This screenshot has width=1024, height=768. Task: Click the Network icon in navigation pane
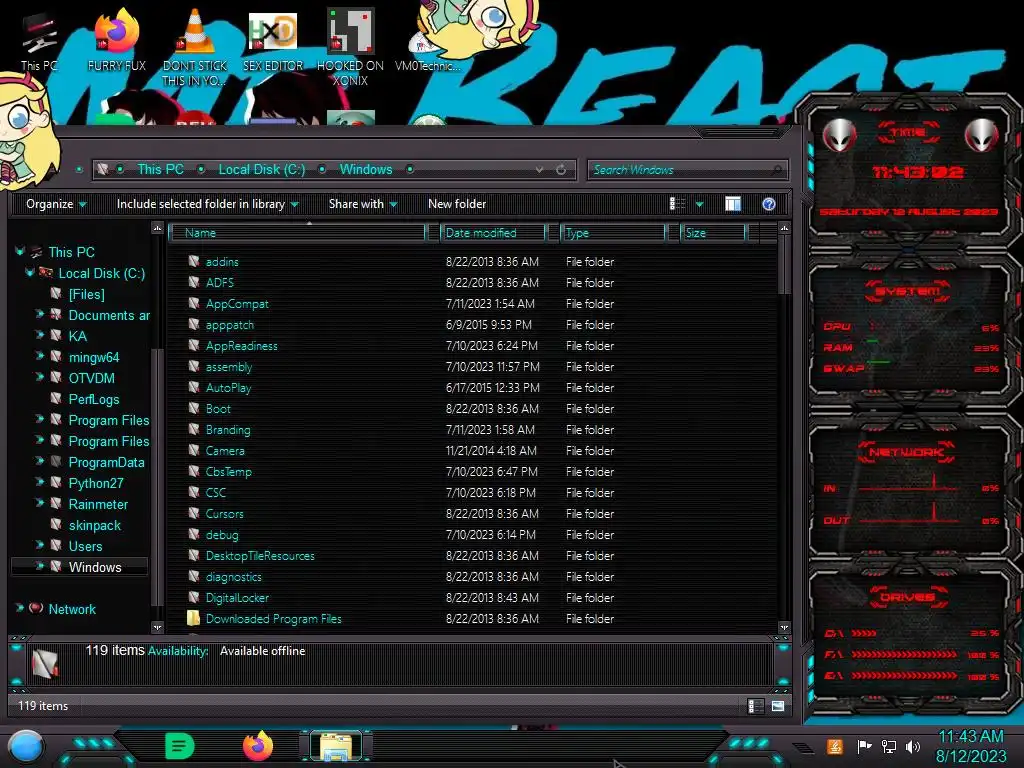[x=37, y=609]
